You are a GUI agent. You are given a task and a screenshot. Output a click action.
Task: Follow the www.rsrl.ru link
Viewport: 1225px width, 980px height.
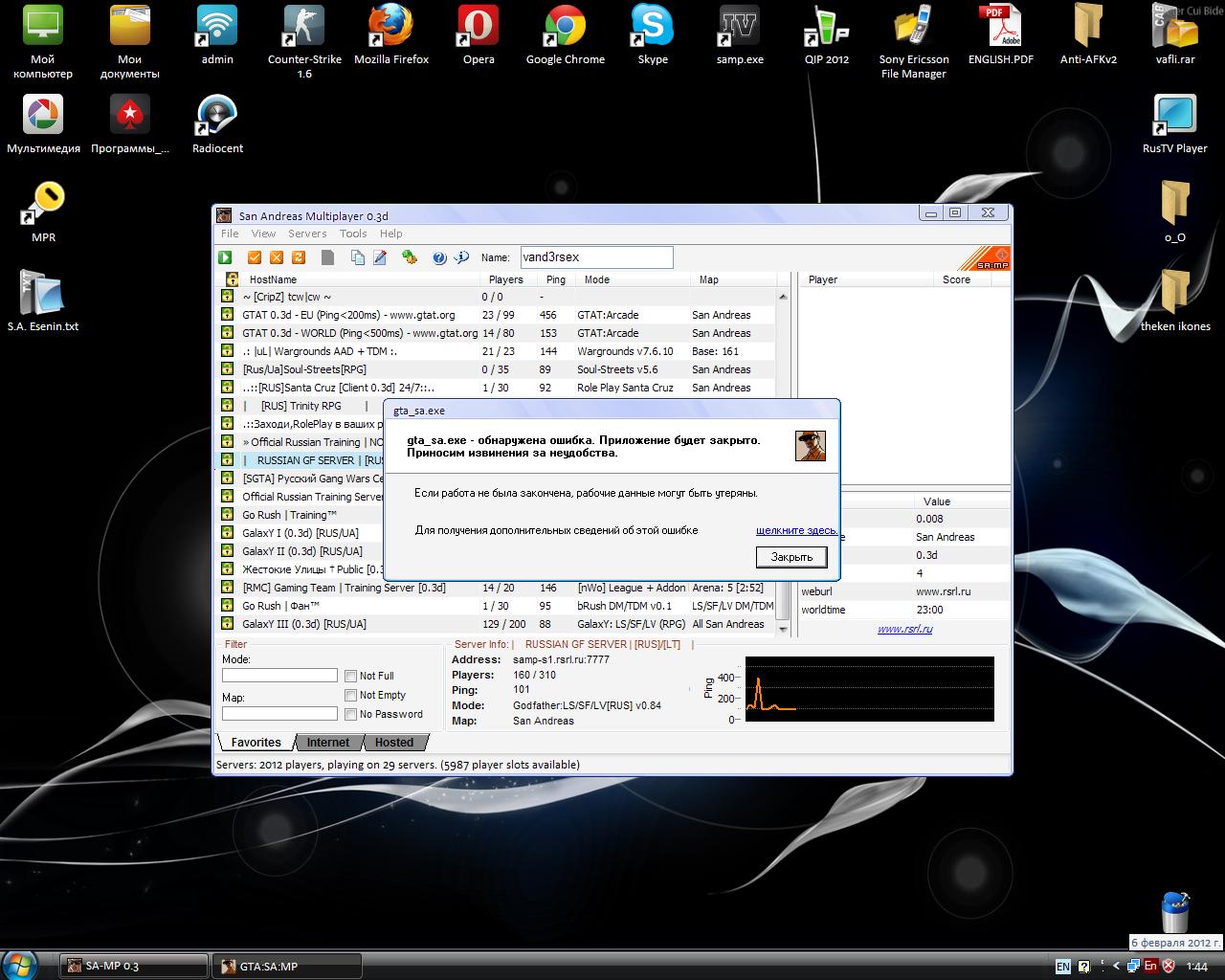click(x=904, y=629)
